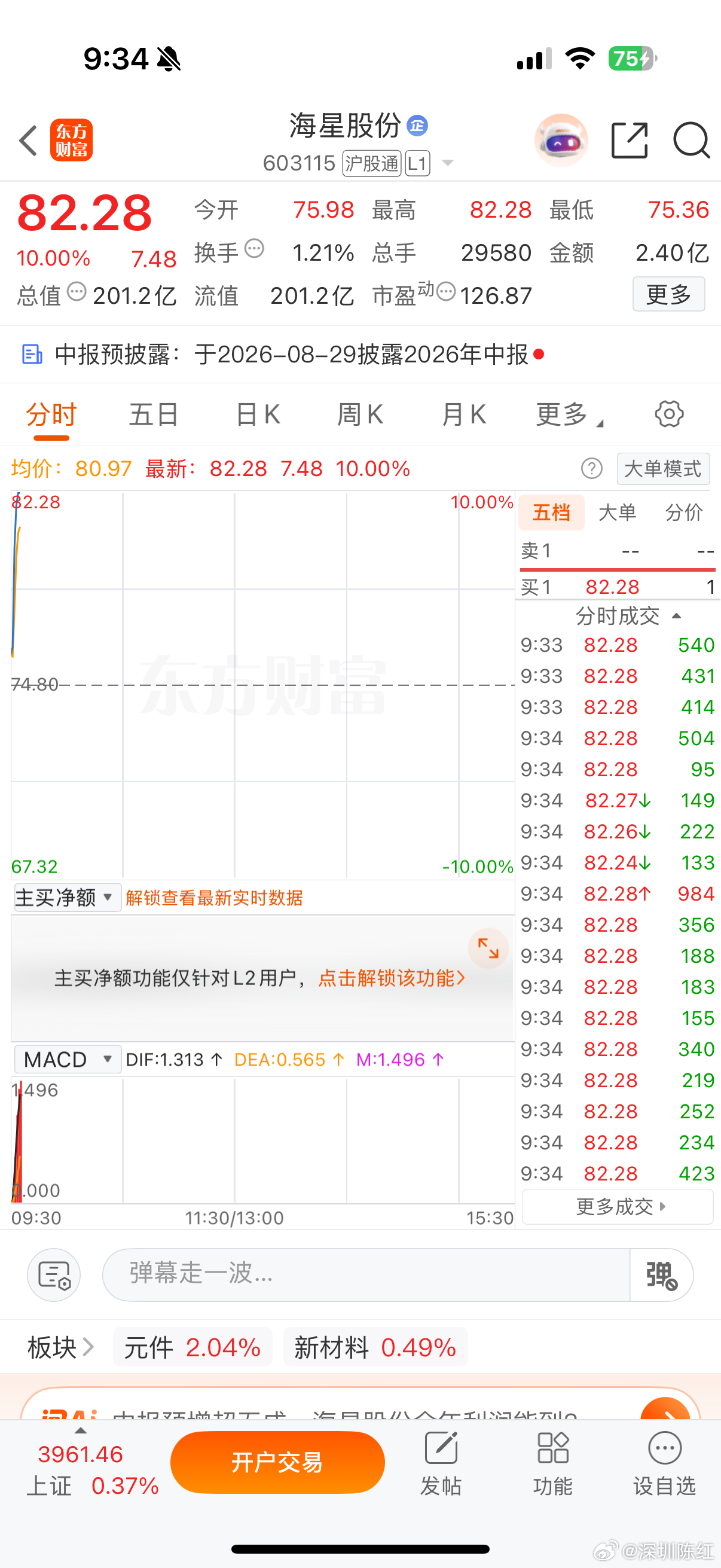Expand chart with fullscreen arrows icon

coord(488,948)
